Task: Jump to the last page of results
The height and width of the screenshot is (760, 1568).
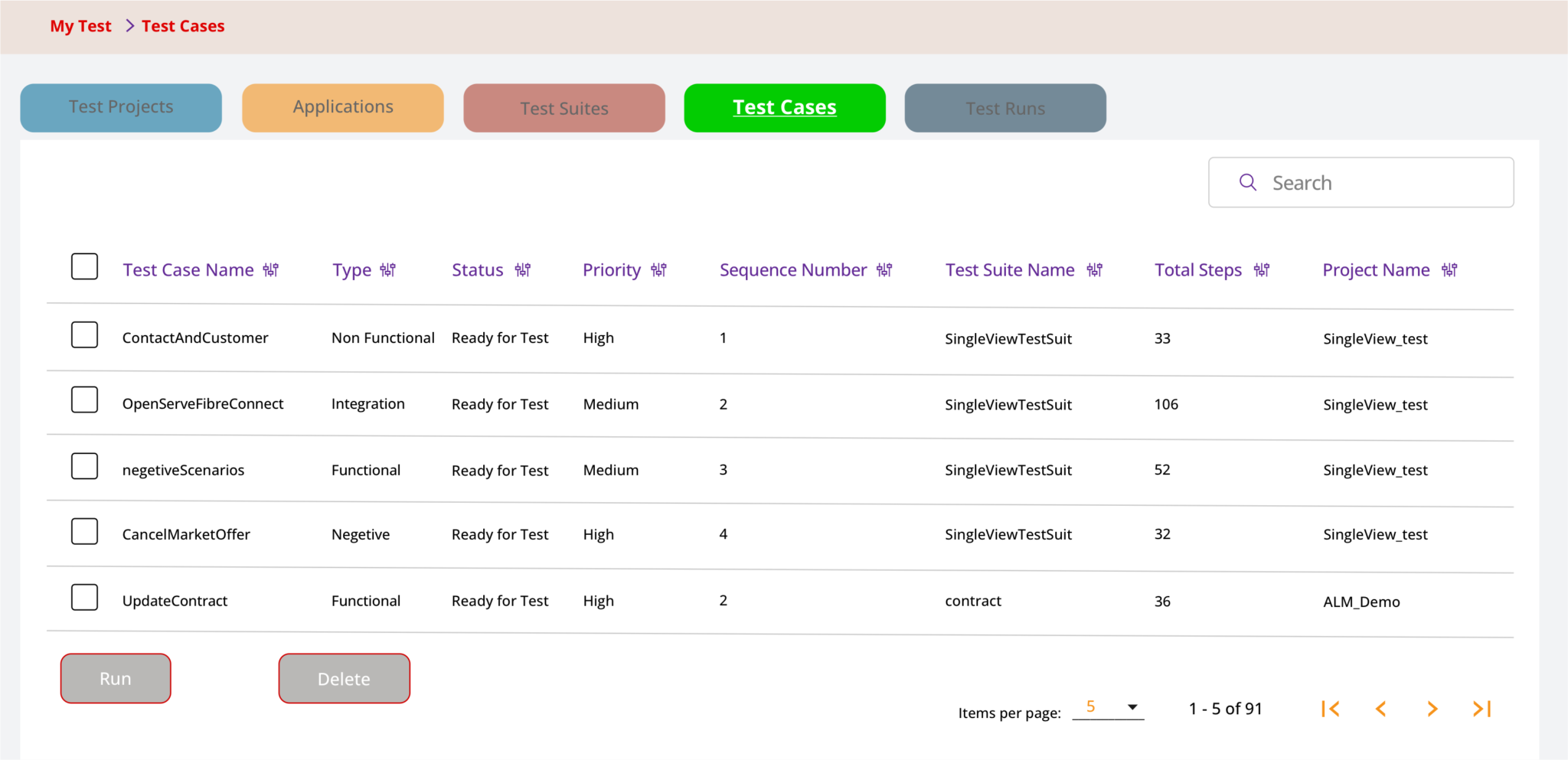Action: 1481,709
